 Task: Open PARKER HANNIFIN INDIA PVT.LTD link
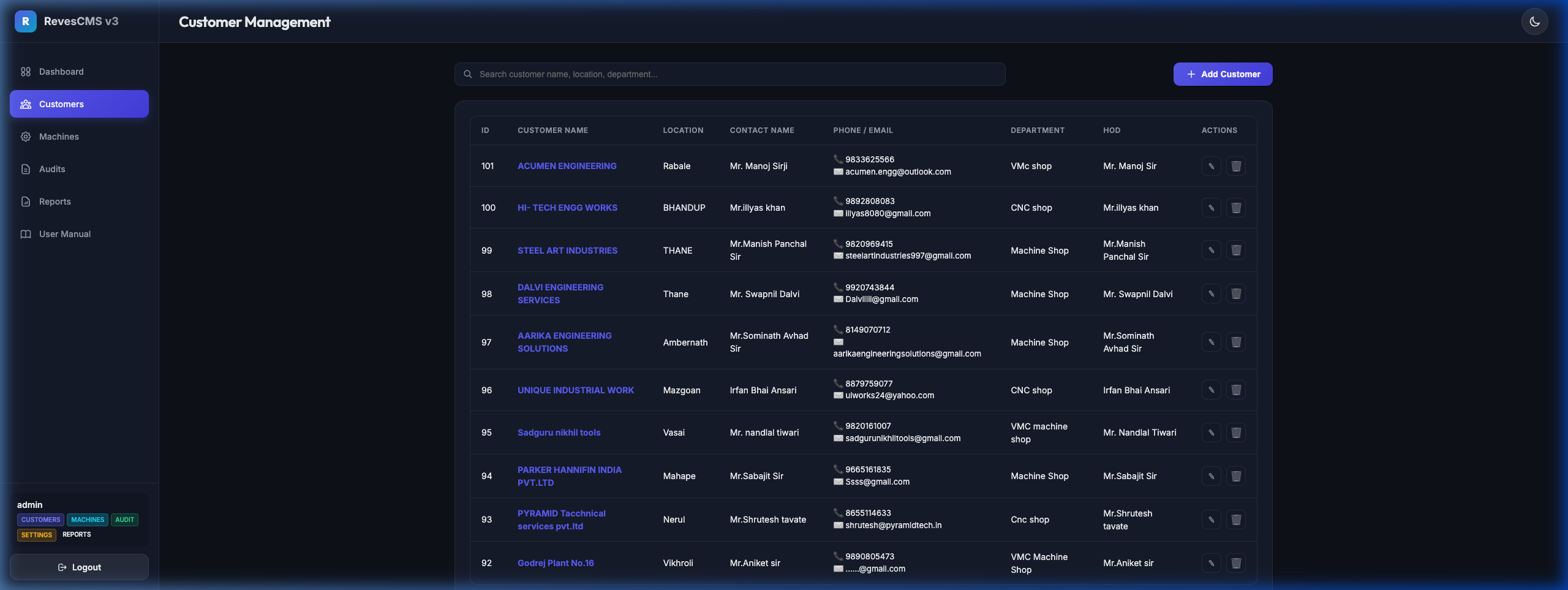click(x=569, y=476)
